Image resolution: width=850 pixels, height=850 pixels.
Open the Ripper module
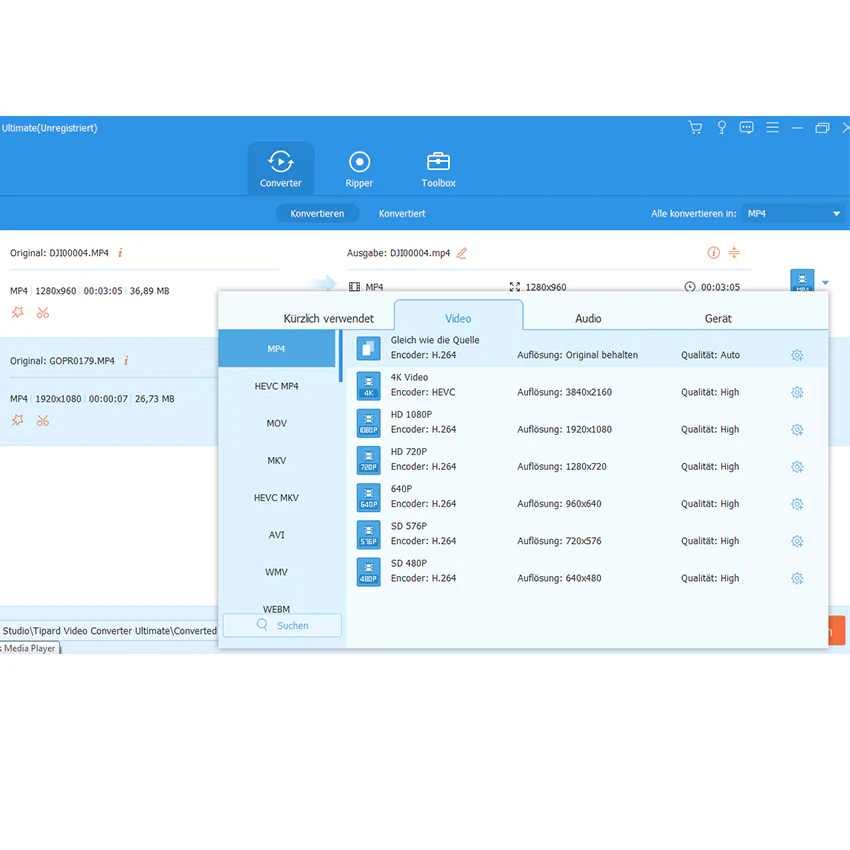(x=359, y=169)
